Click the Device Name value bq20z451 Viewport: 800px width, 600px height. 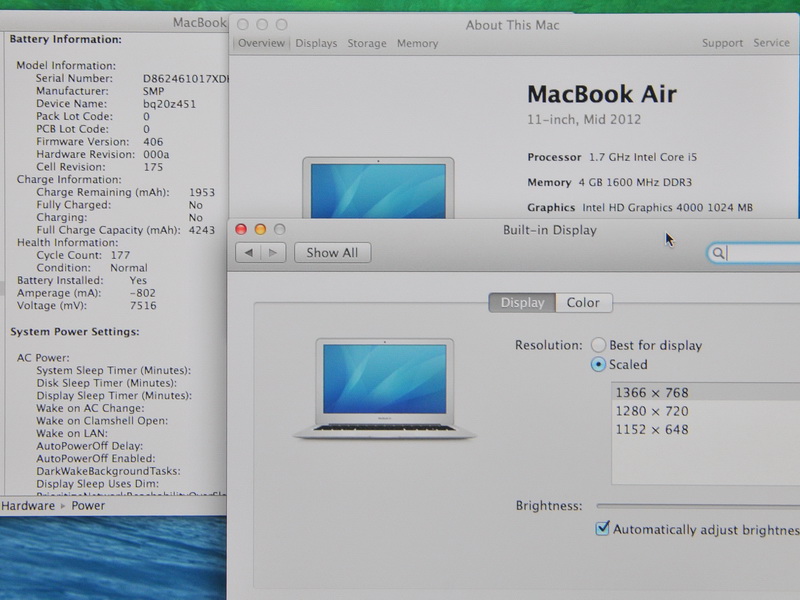(169, 104)
